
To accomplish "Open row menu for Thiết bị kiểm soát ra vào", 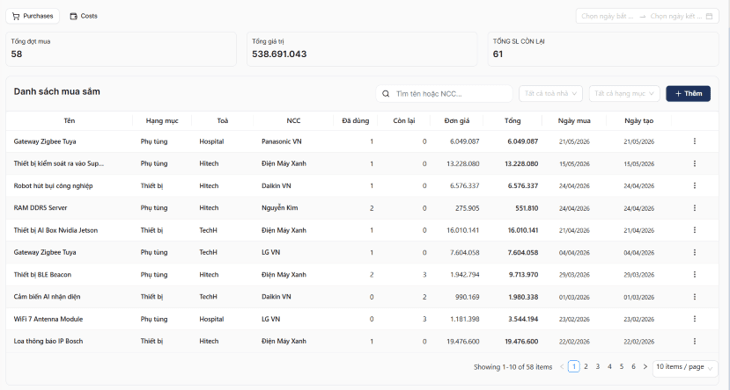I will tap(695, 163).
